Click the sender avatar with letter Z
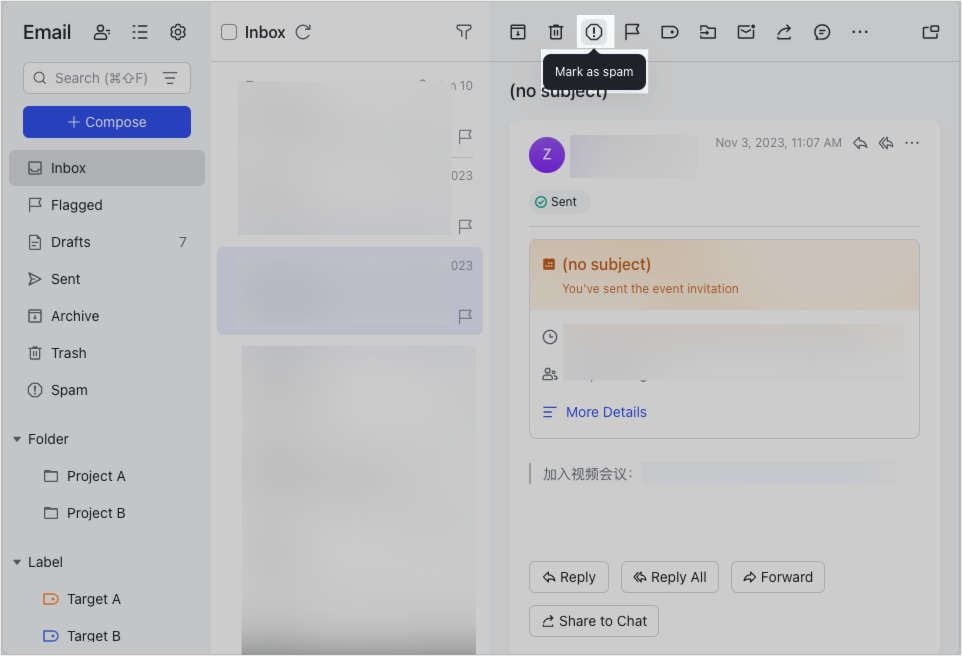Viewport: 962px width, 656px height. (547, 155)
